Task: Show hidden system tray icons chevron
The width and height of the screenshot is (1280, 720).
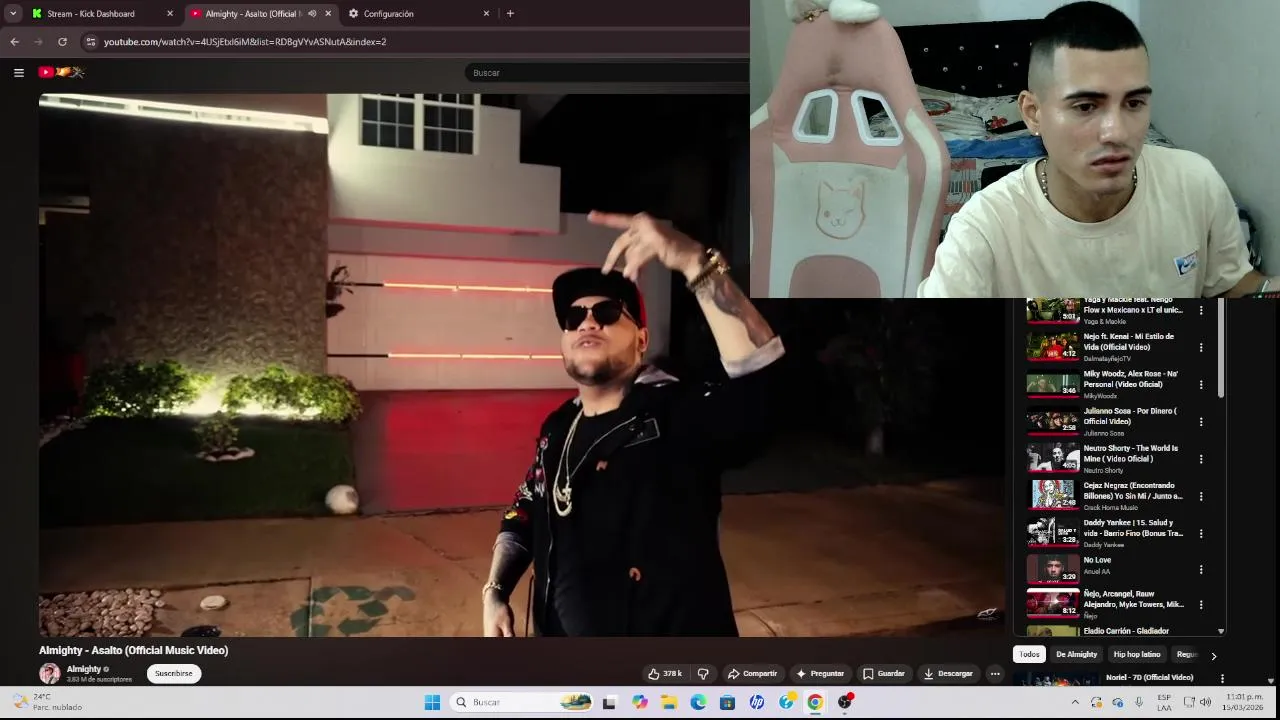Action: [x=1075, y=702]
